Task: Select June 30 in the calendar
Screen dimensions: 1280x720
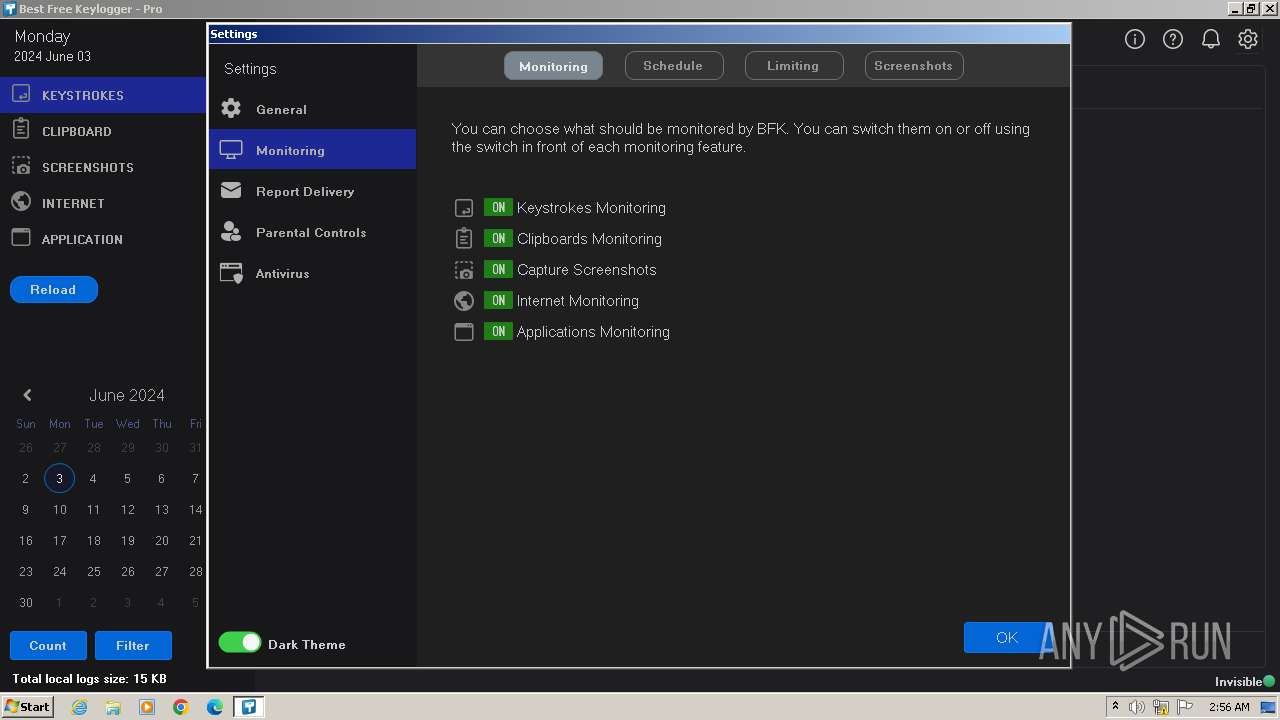Action: [26, 602]
